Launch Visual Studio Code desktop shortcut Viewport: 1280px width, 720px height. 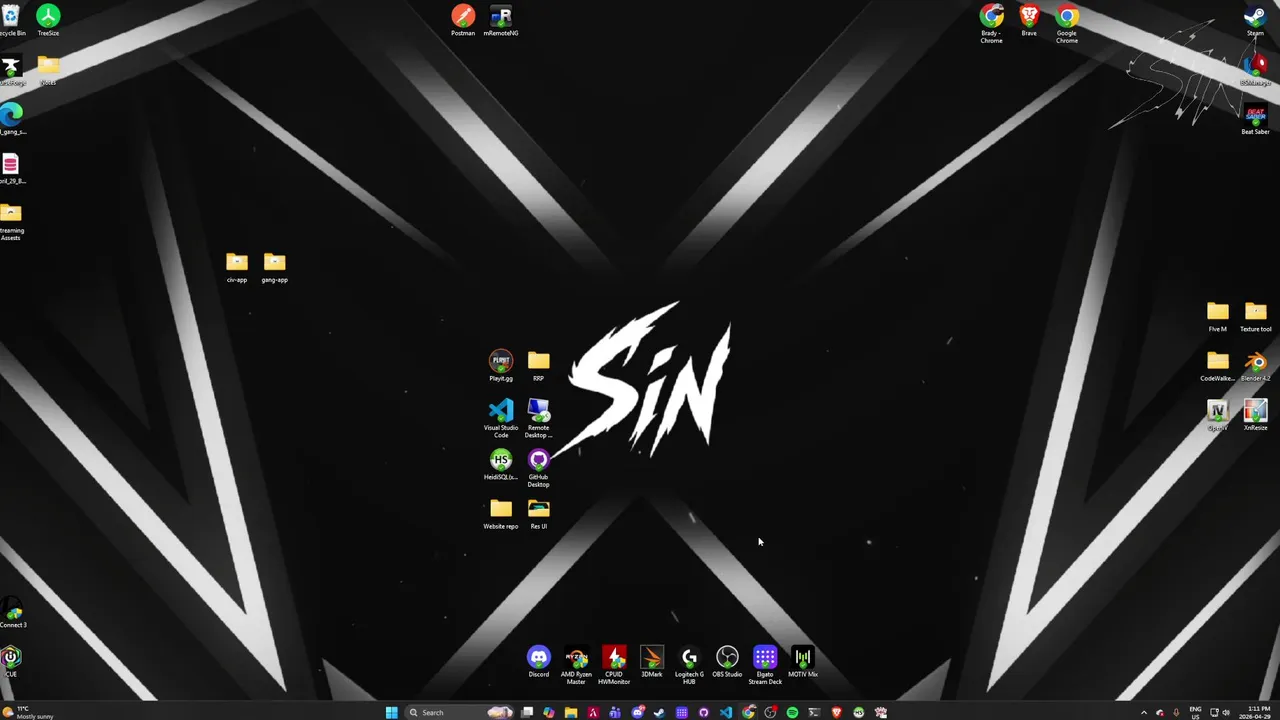point(501,418)
